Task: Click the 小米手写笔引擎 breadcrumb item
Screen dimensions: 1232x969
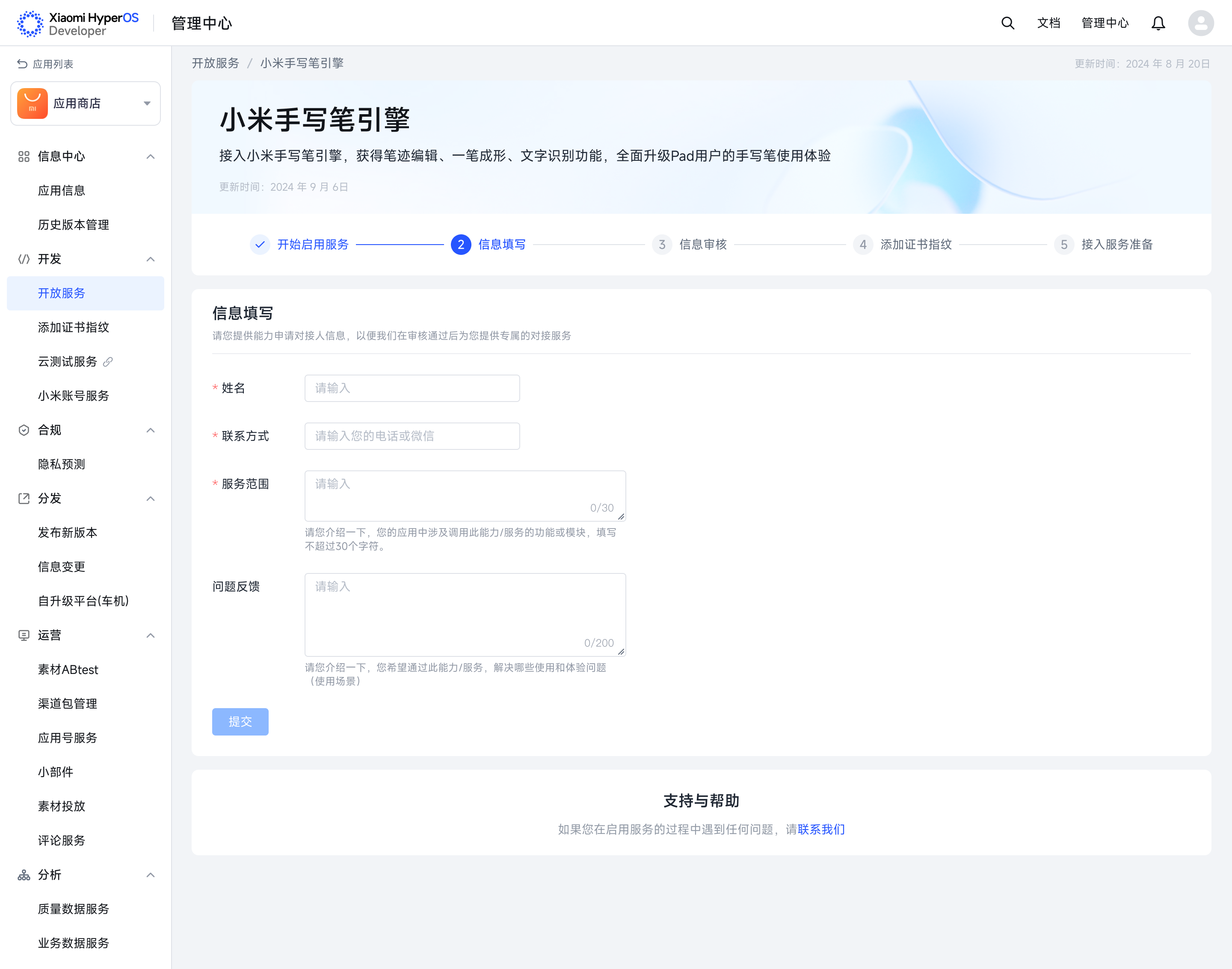Action: pyautogui.click(x=302, y=63)
